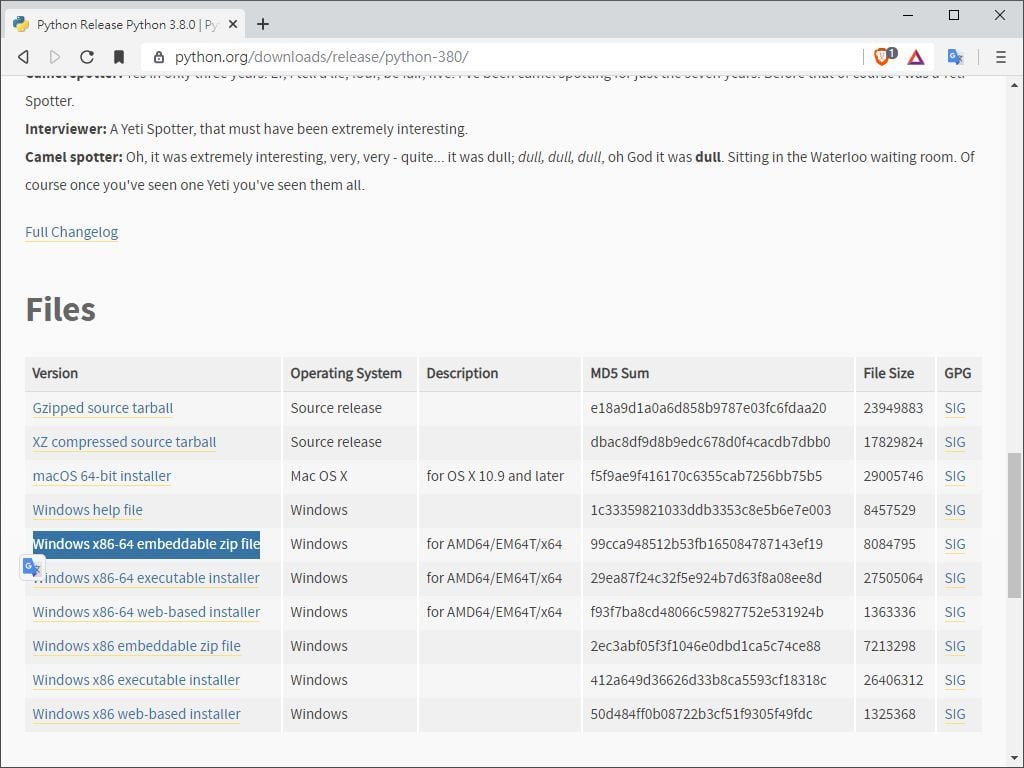1024x768 pixels.
Task: Click 'for OS X 10.9 and later' description
Action: click(495, 476)
